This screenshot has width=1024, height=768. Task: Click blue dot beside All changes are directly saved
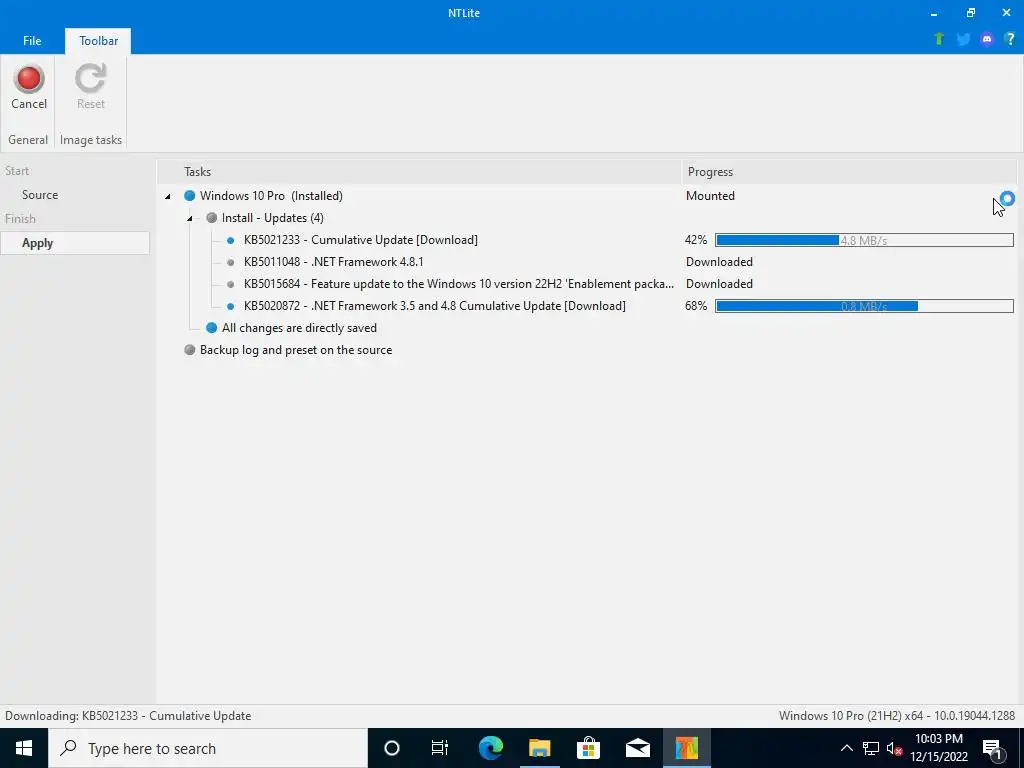click(211, 328)
